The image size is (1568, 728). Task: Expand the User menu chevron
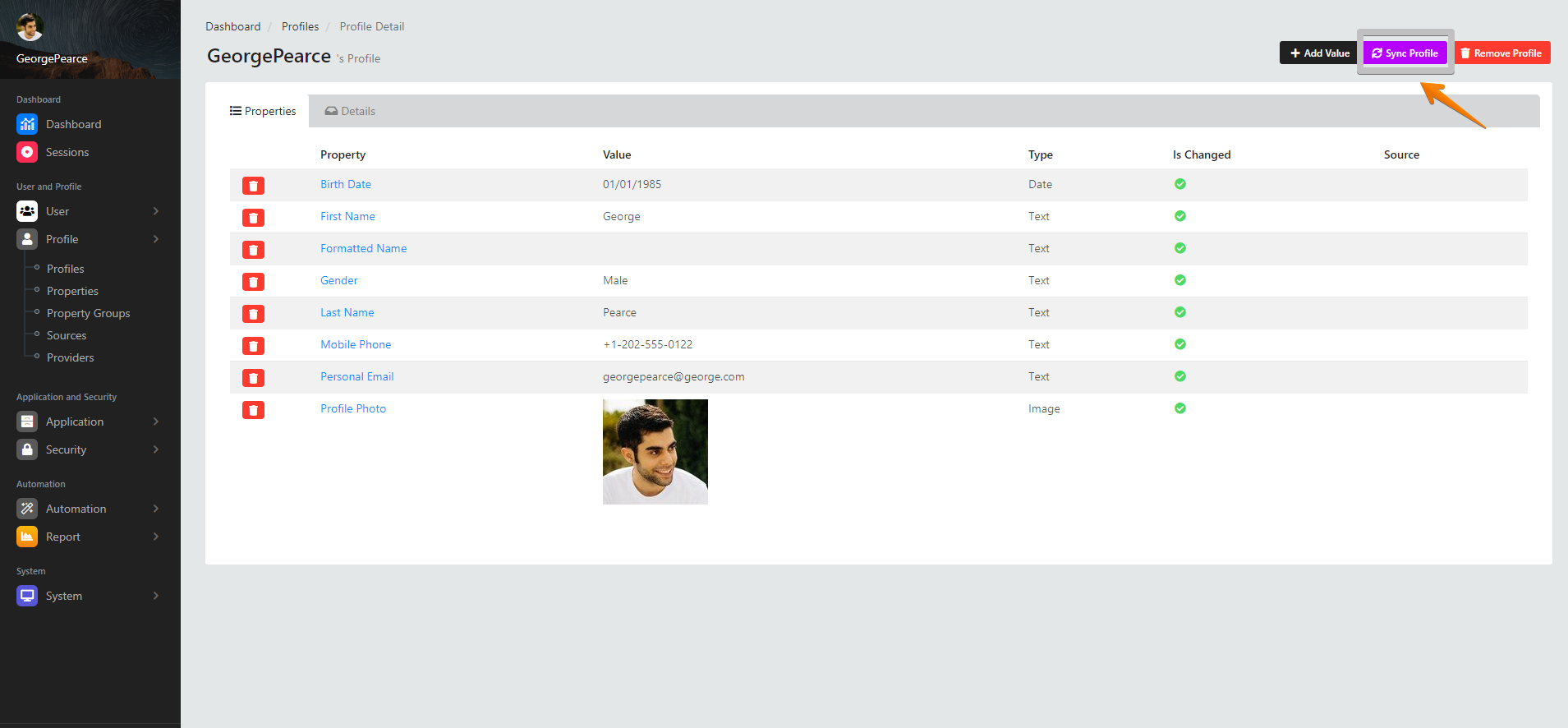pyautogui.click(x=156, y=211)
